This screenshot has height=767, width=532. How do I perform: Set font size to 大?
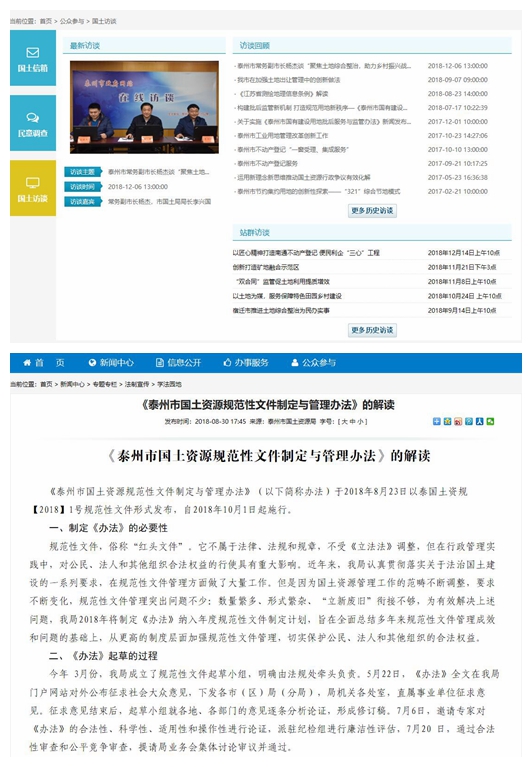coord(344,421)
